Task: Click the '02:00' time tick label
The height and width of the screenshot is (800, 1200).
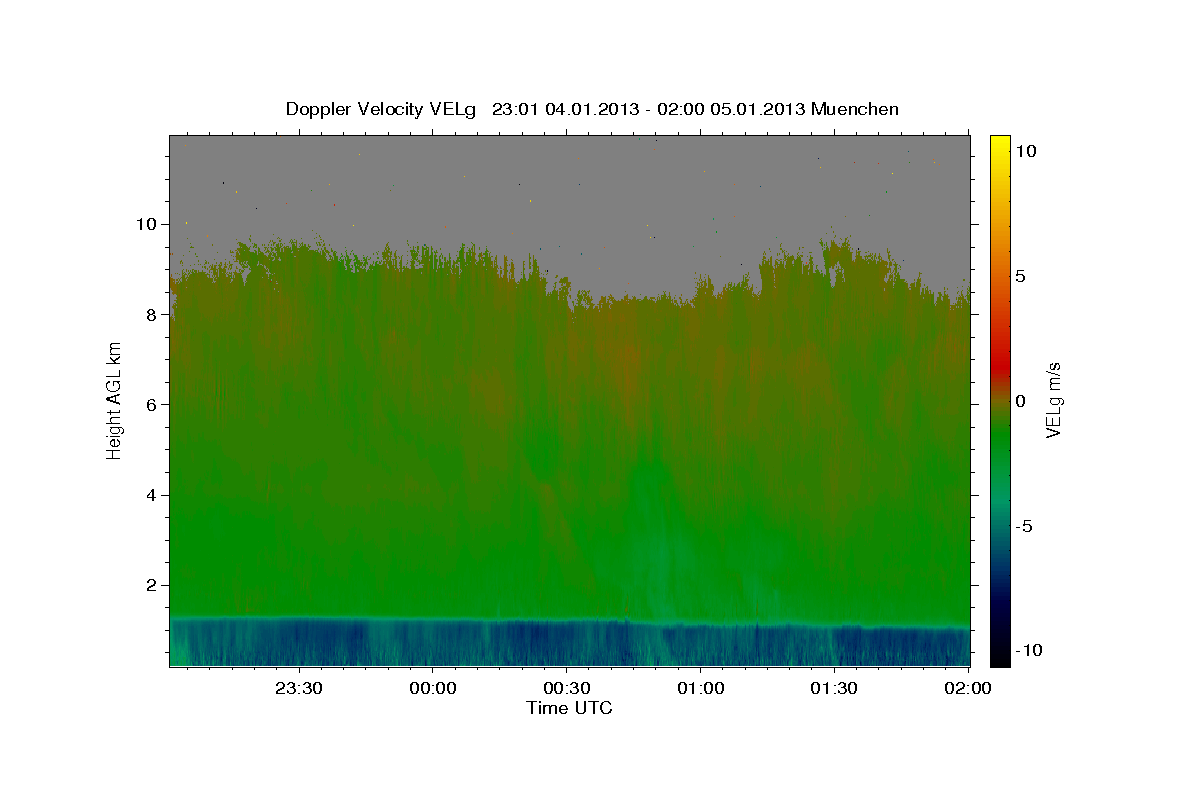Action: (x=968, y=688)
